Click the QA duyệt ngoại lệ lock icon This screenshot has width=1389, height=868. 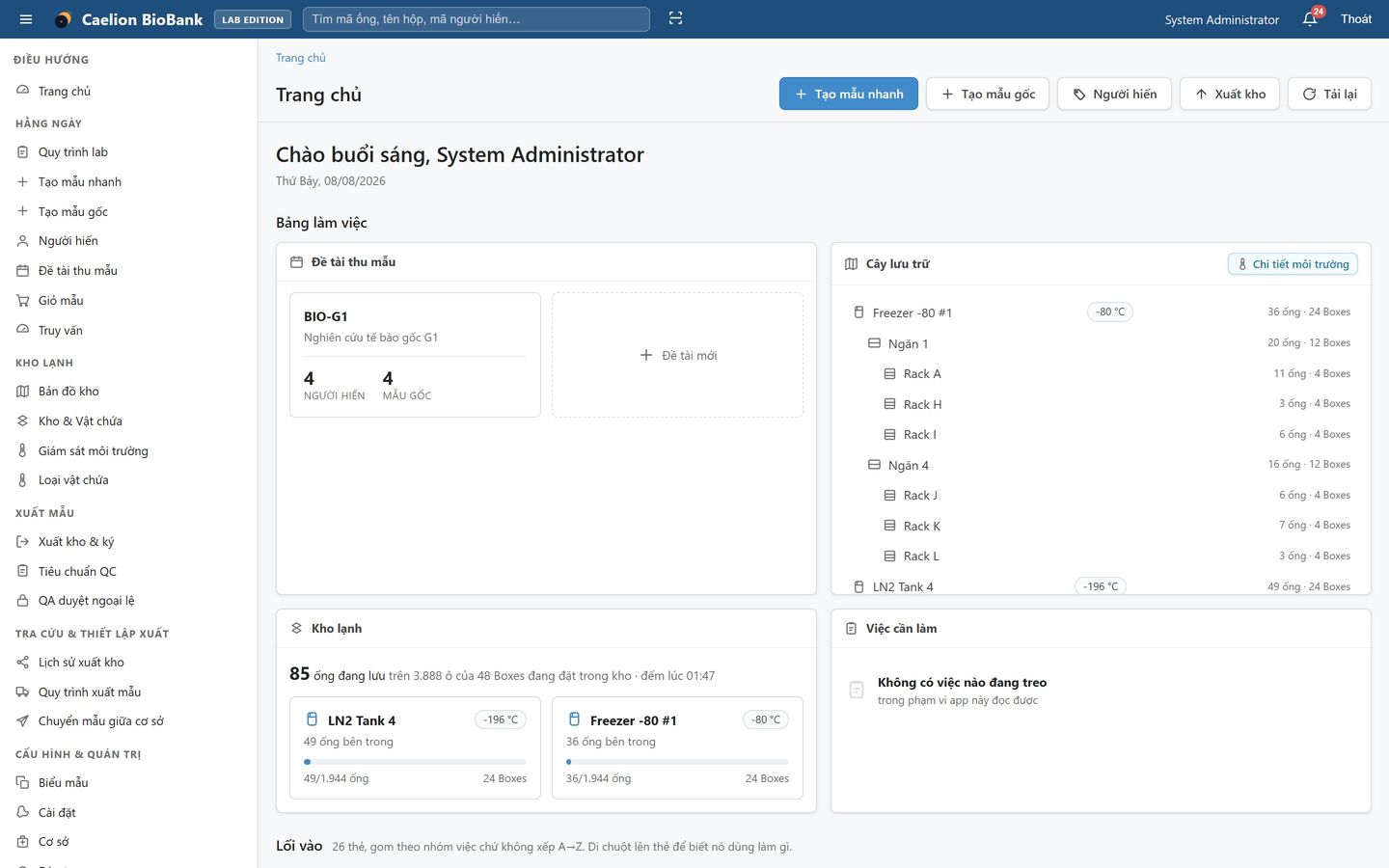[22, 600]
